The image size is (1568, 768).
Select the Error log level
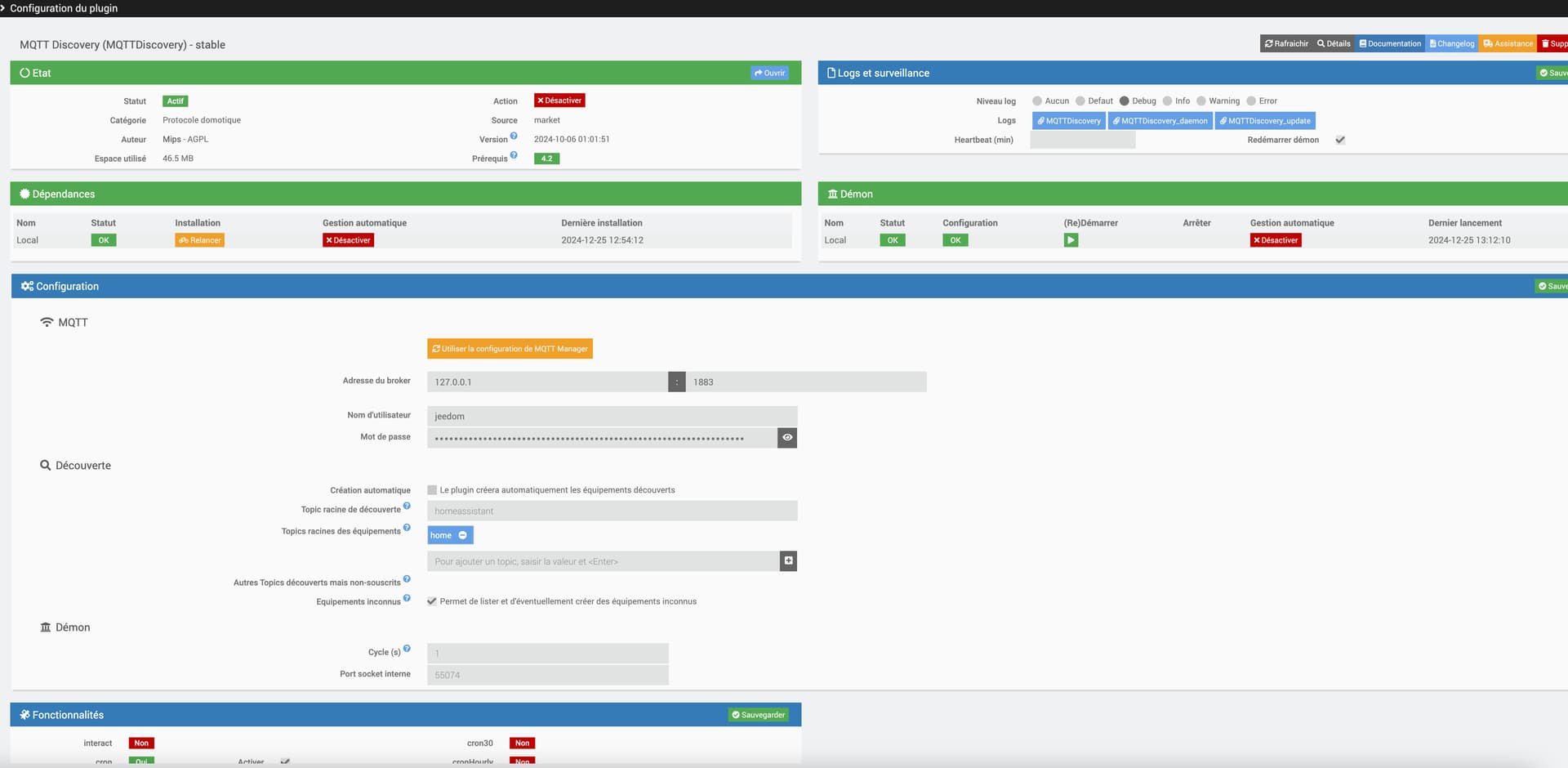coord(1251,101)
